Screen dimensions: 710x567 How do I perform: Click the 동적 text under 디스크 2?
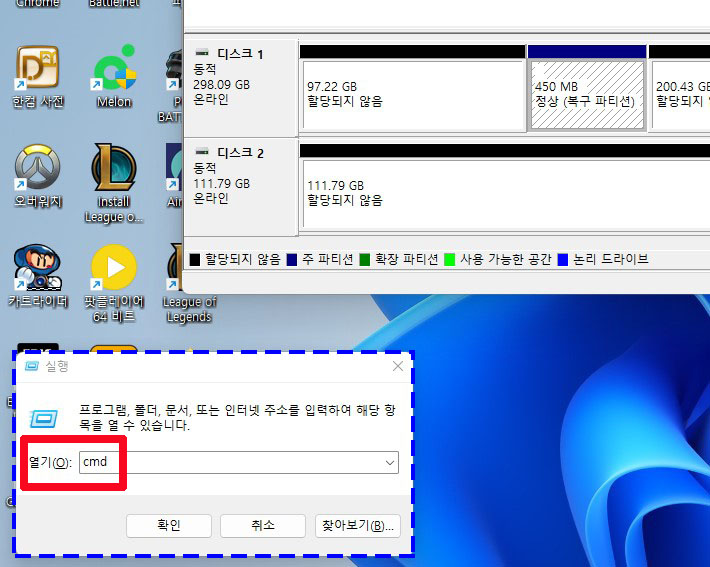pyautogui.click(x=205, y=168)
